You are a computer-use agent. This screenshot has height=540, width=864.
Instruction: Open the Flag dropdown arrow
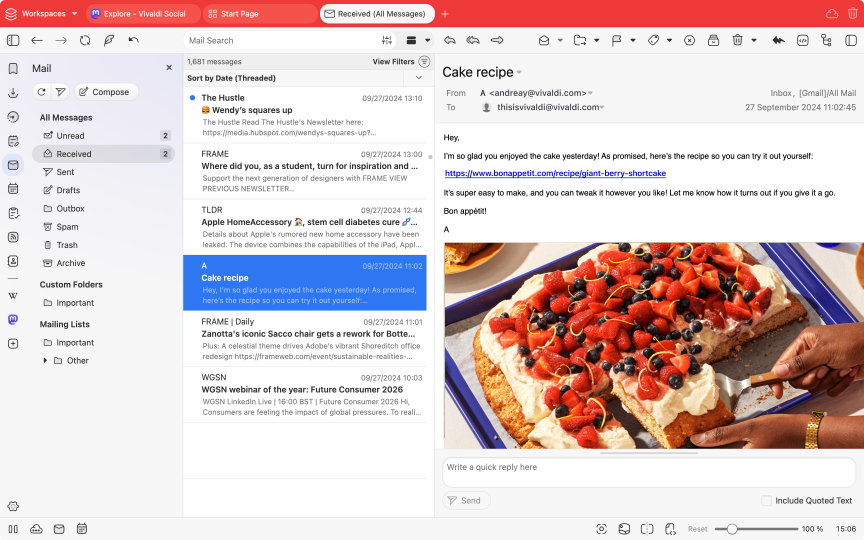pyautogui.click(x=630, y=40)
